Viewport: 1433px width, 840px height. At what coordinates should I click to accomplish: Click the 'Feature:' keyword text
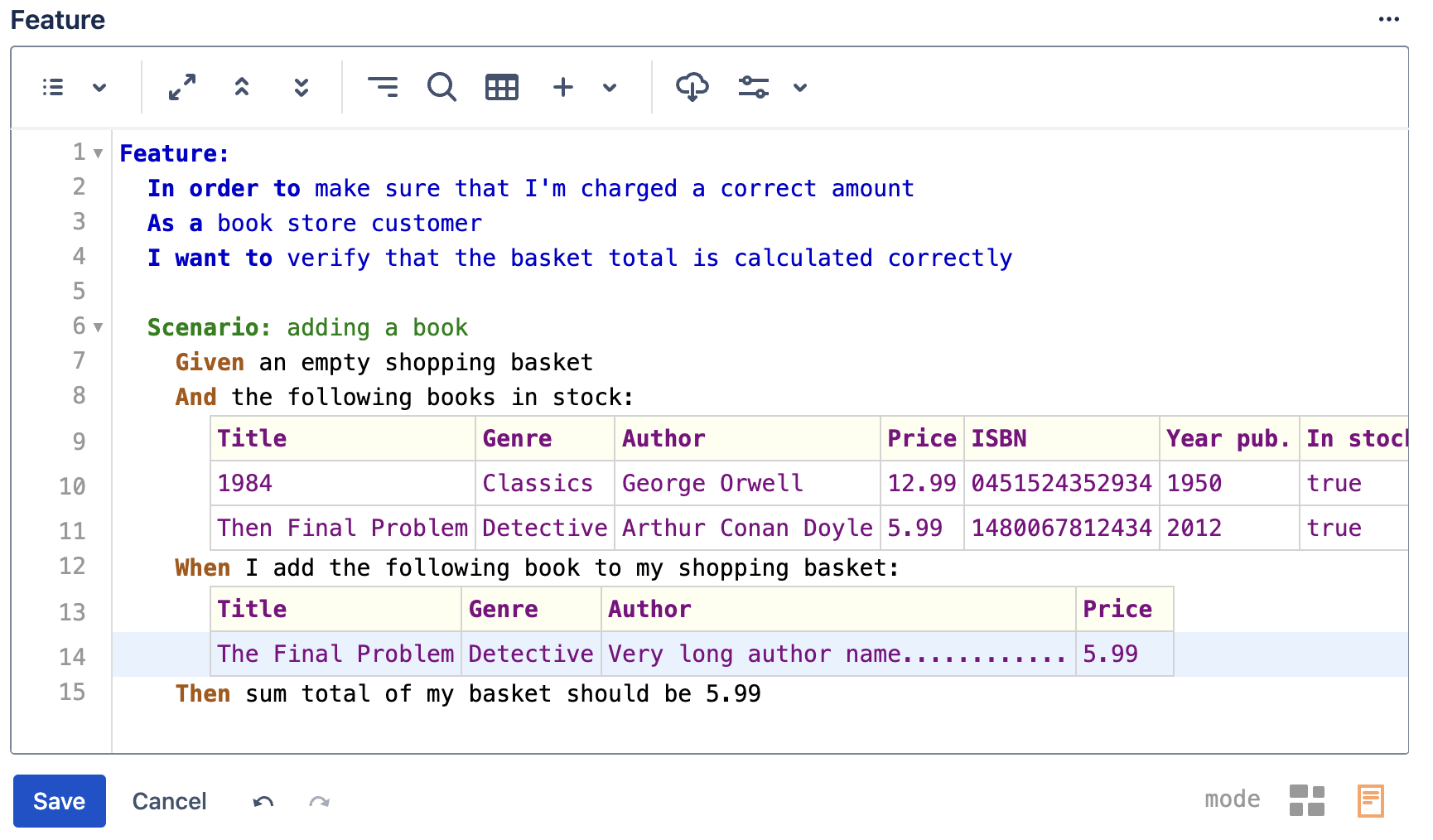pos(174,154)
